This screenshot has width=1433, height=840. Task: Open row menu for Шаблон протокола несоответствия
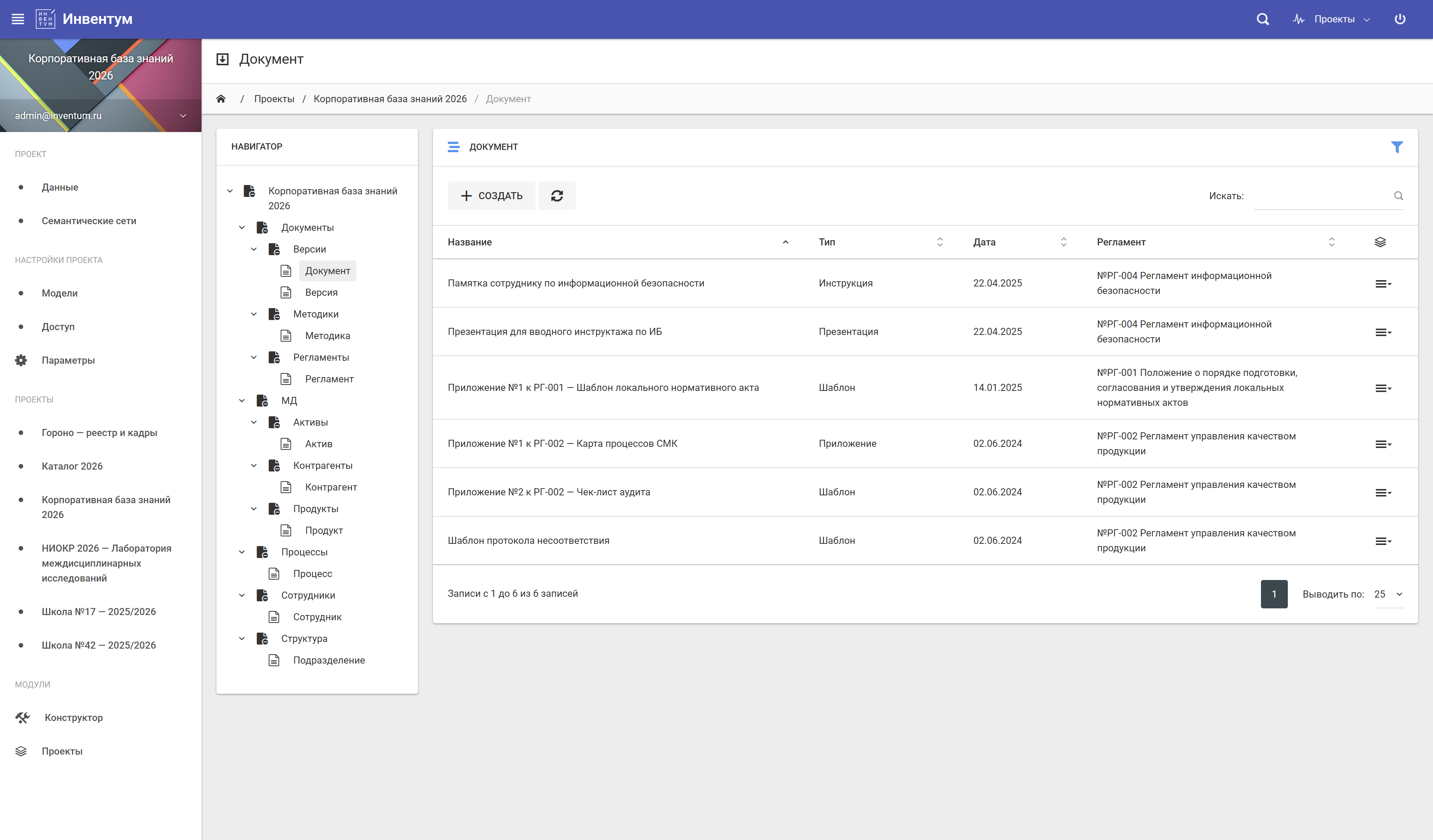(1383, 541)
